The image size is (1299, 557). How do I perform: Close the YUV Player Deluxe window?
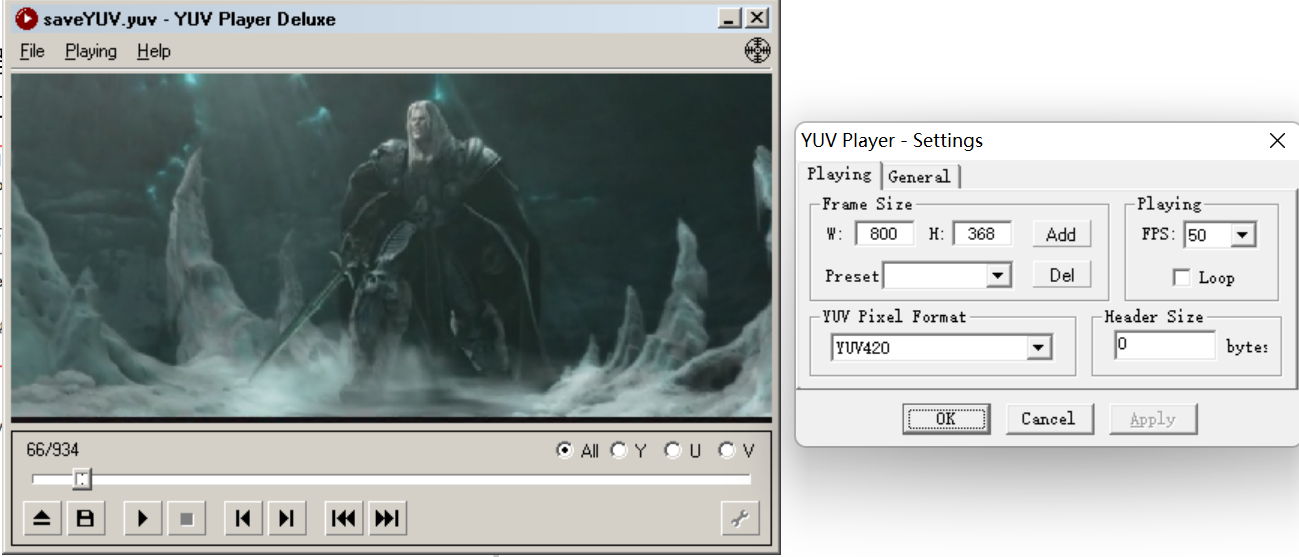tap(758, 18)
